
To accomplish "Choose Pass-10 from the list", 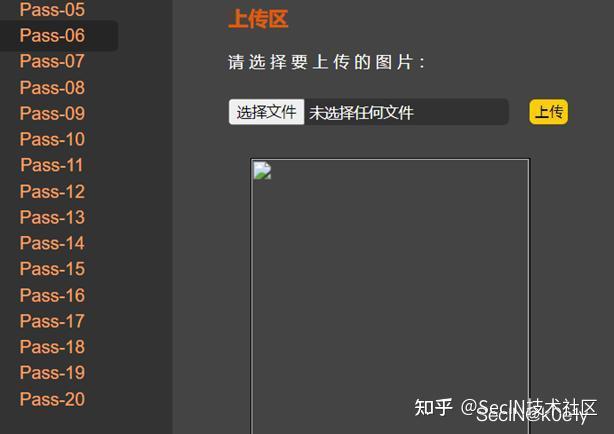I will pos(52,139).
